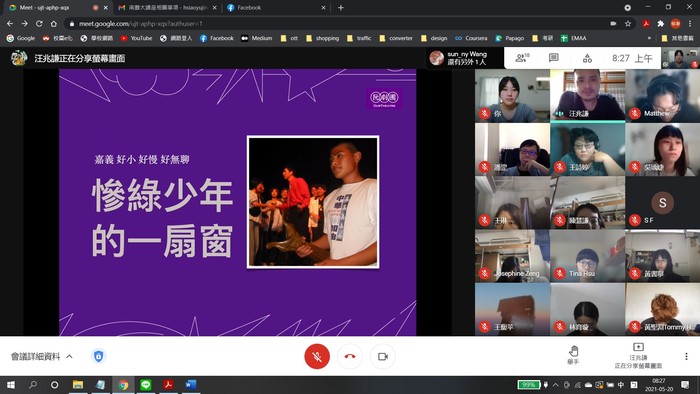700x394 pixels.
Task: Open the Medium bookmark
Action: [257, 38]
